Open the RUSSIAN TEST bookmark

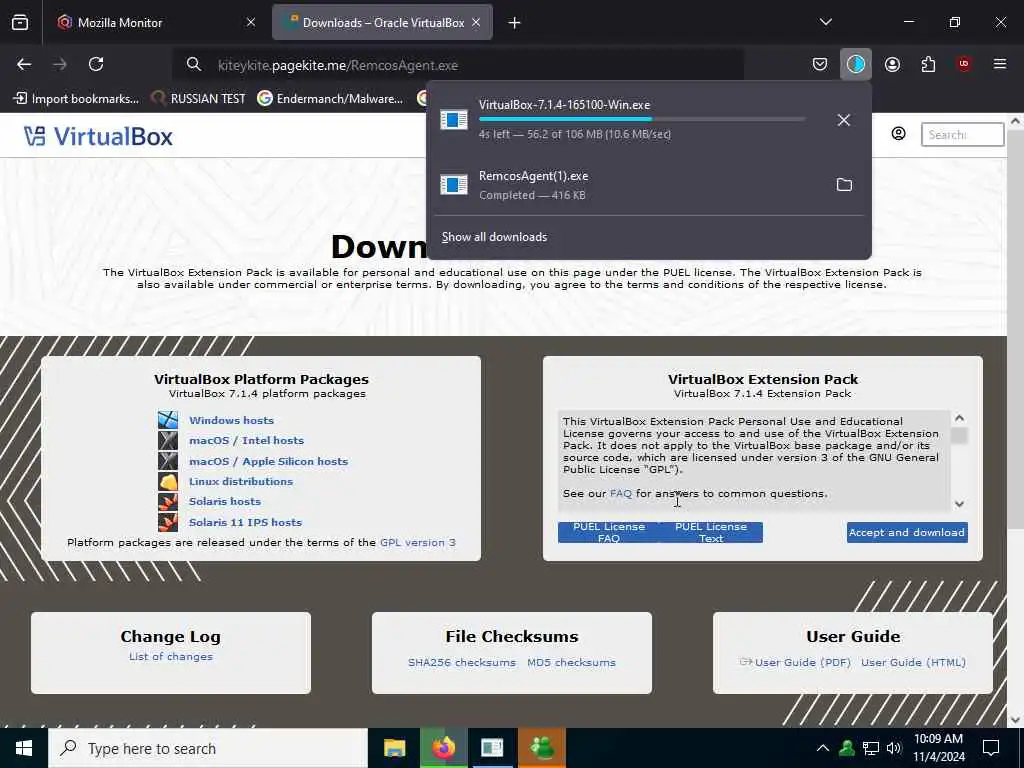[x=198, y=99]
